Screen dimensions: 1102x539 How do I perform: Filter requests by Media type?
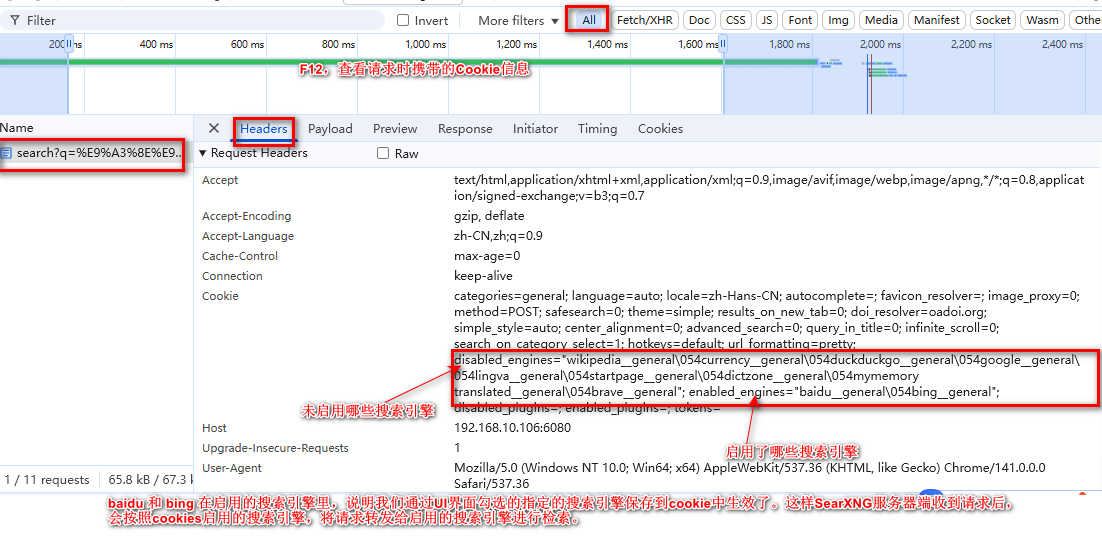click(x=881, y=20)
